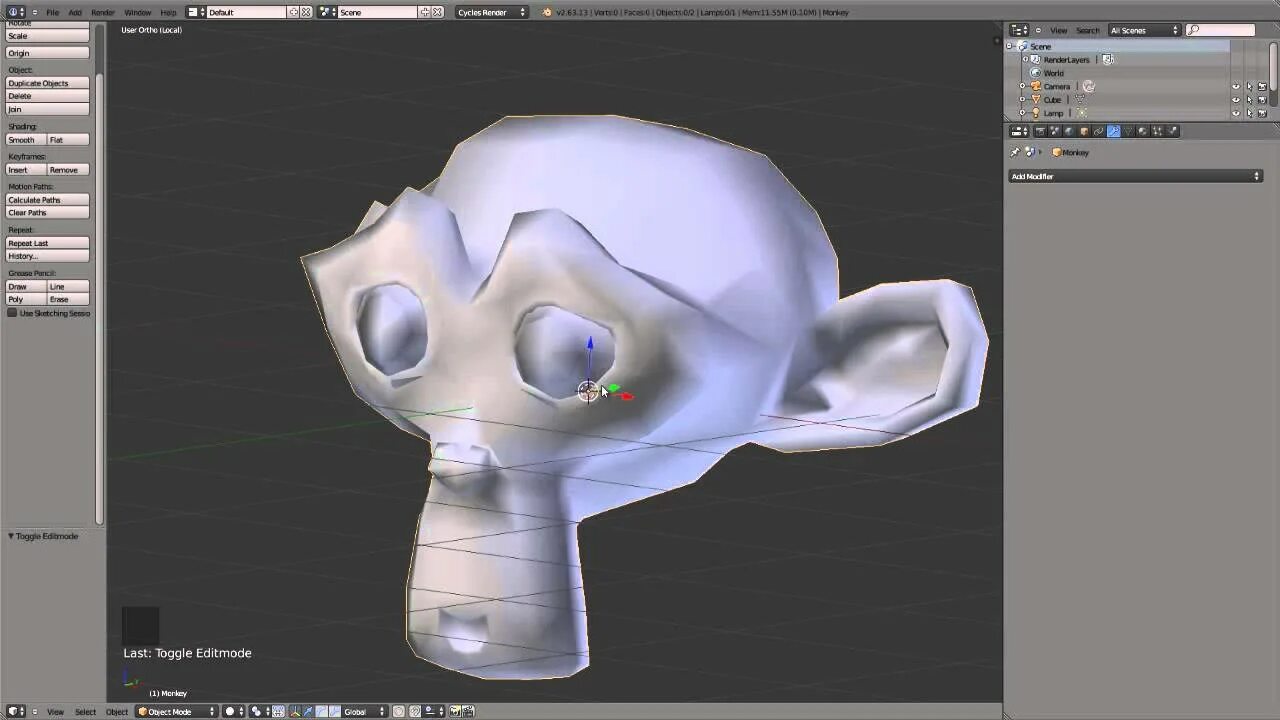This screenshot has width=1280, height=720.
Task: Add a new scene with plus icon
Action: (424, 12)
